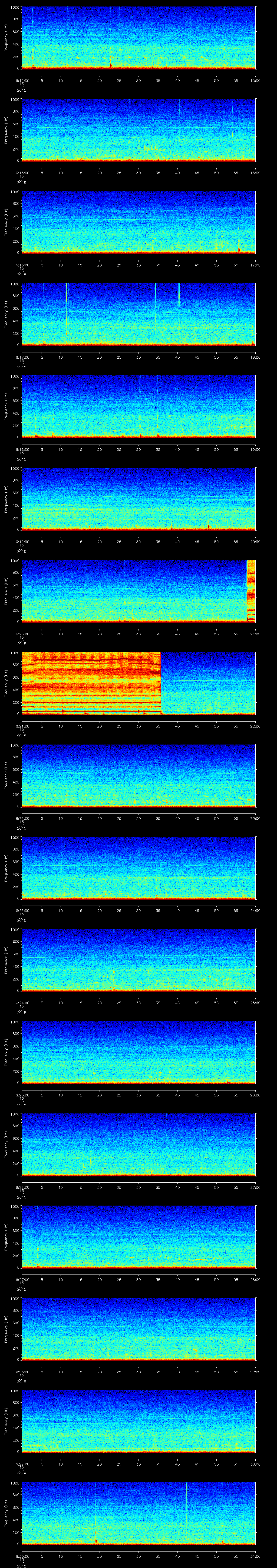277x1568 pixels.
Task: Click the "6:25:00" start time label
Action: click(x=22, y=1095)
